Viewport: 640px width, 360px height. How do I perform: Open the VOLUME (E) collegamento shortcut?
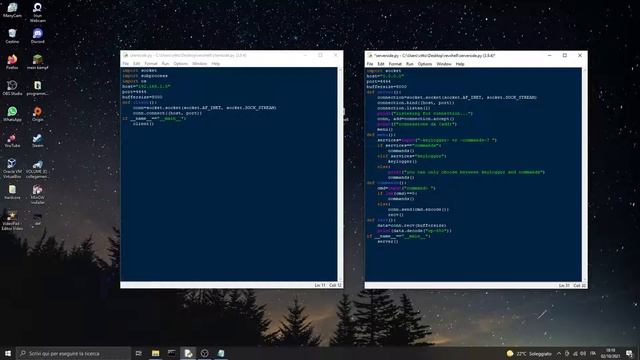(x=38, y=168)
